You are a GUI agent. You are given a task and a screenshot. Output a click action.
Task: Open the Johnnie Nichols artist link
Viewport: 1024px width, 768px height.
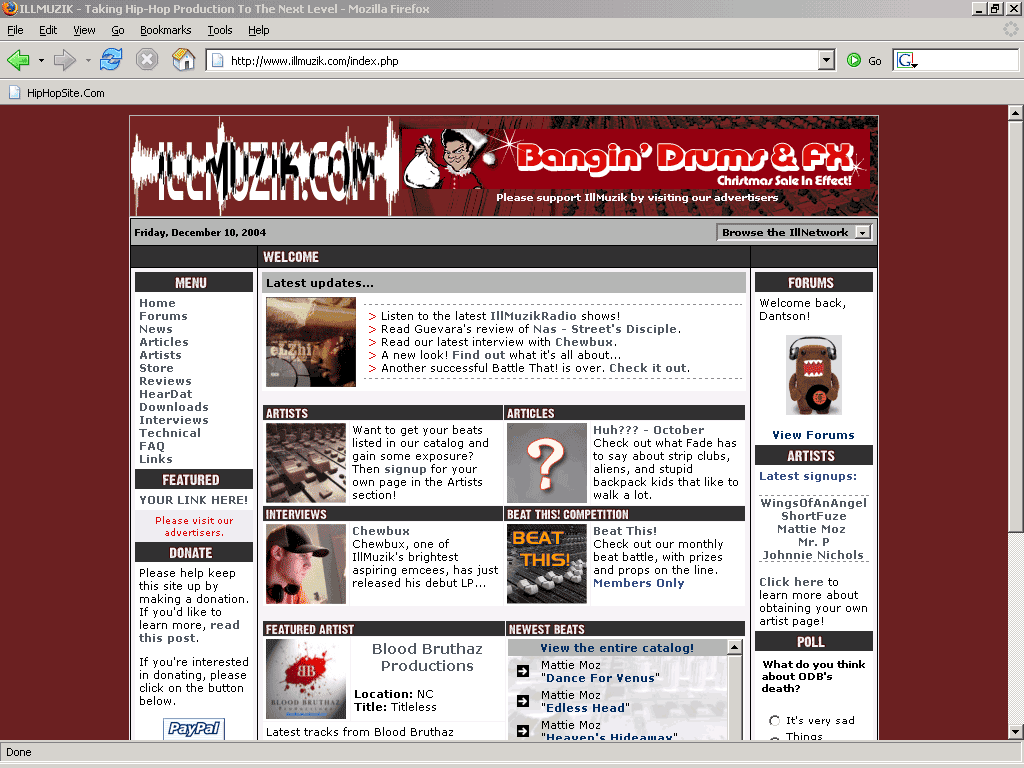[x=813, y=555]
